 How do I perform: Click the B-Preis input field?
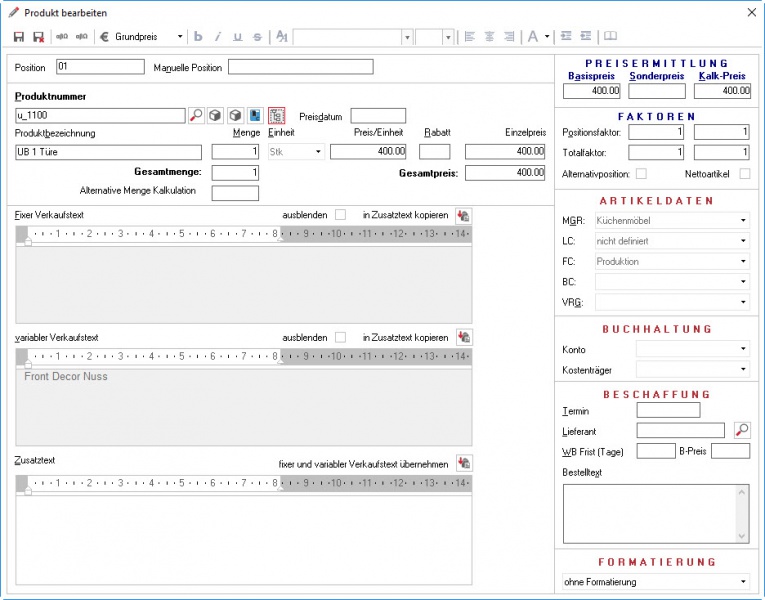[x=730, y=451]
